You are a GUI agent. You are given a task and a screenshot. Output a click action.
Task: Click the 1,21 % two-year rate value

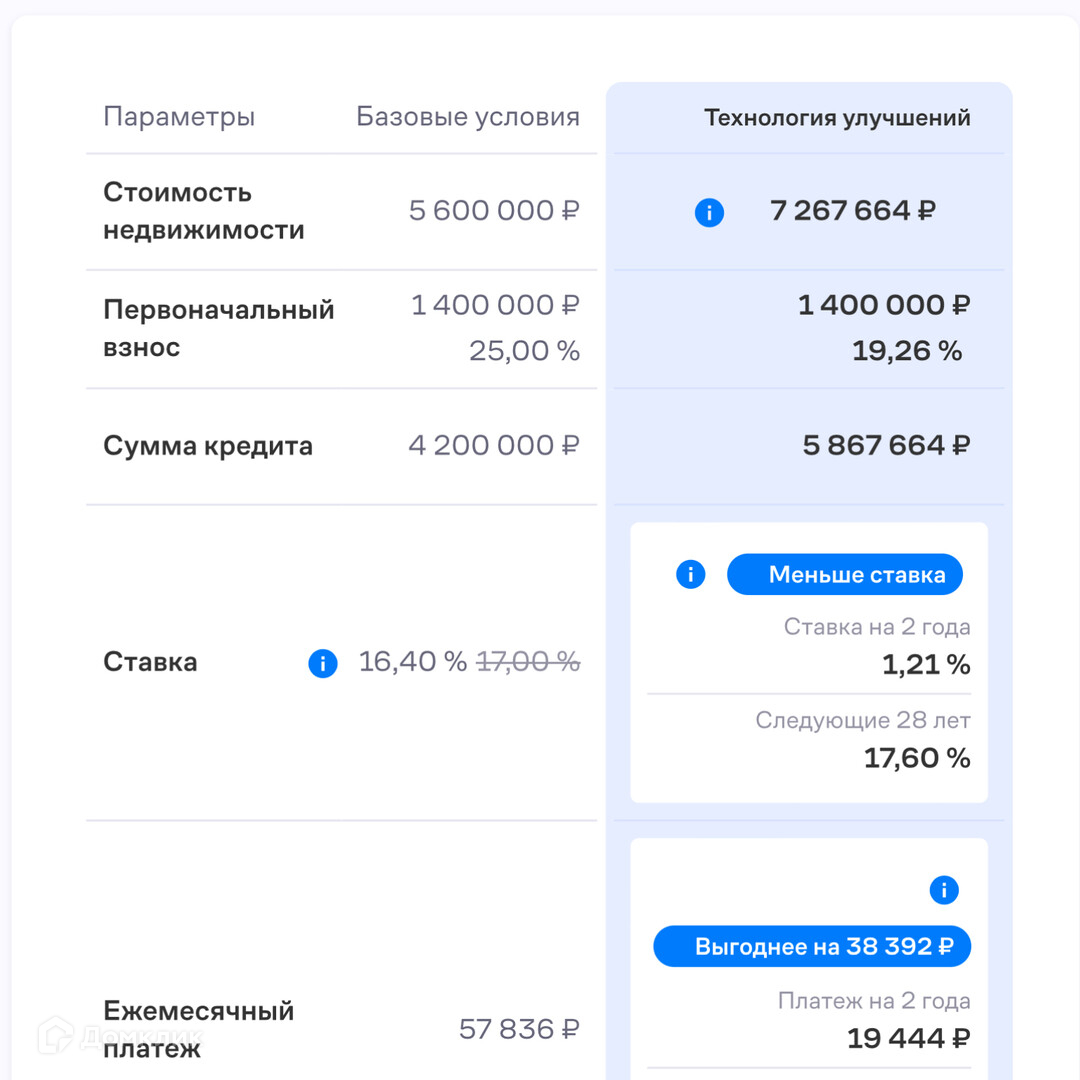point(926,665)
